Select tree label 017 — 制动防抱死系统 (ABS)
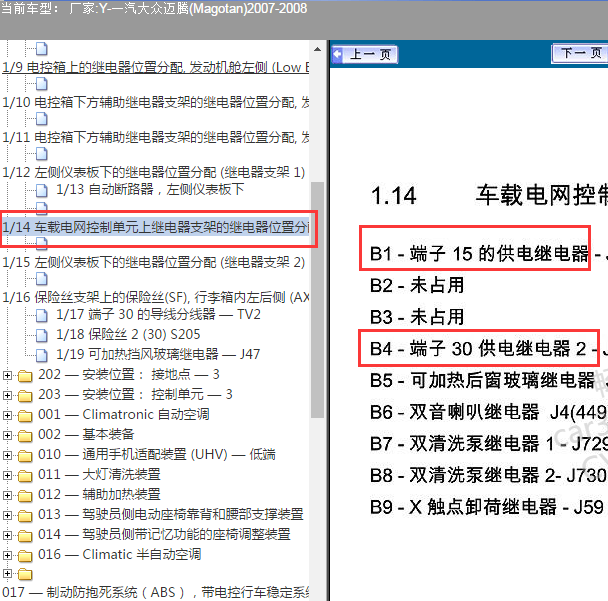608x601 pixels. click(x=156, y=592)
